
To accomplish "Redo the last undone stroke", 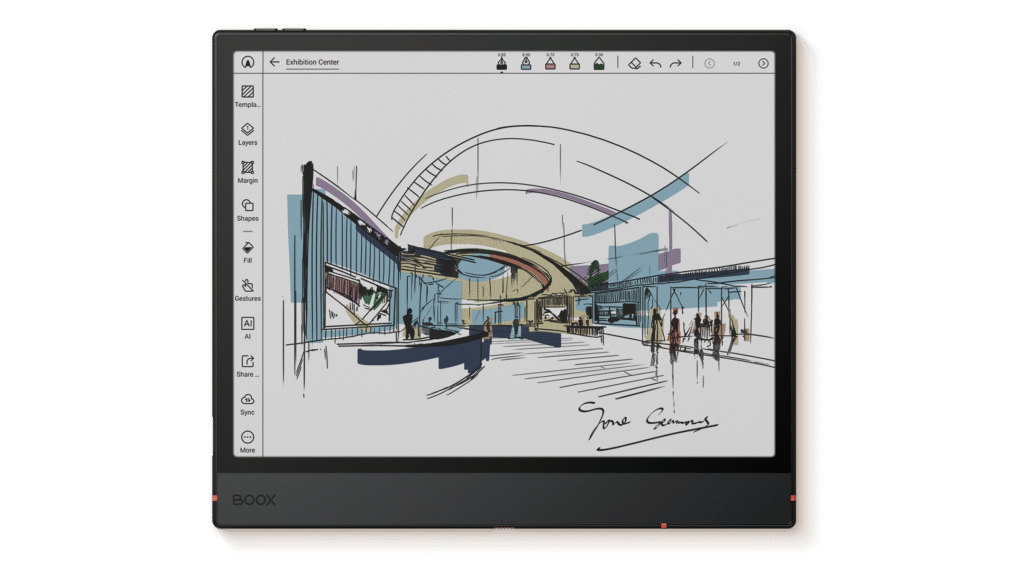I will pyautogui.click(x=676, y=63).
